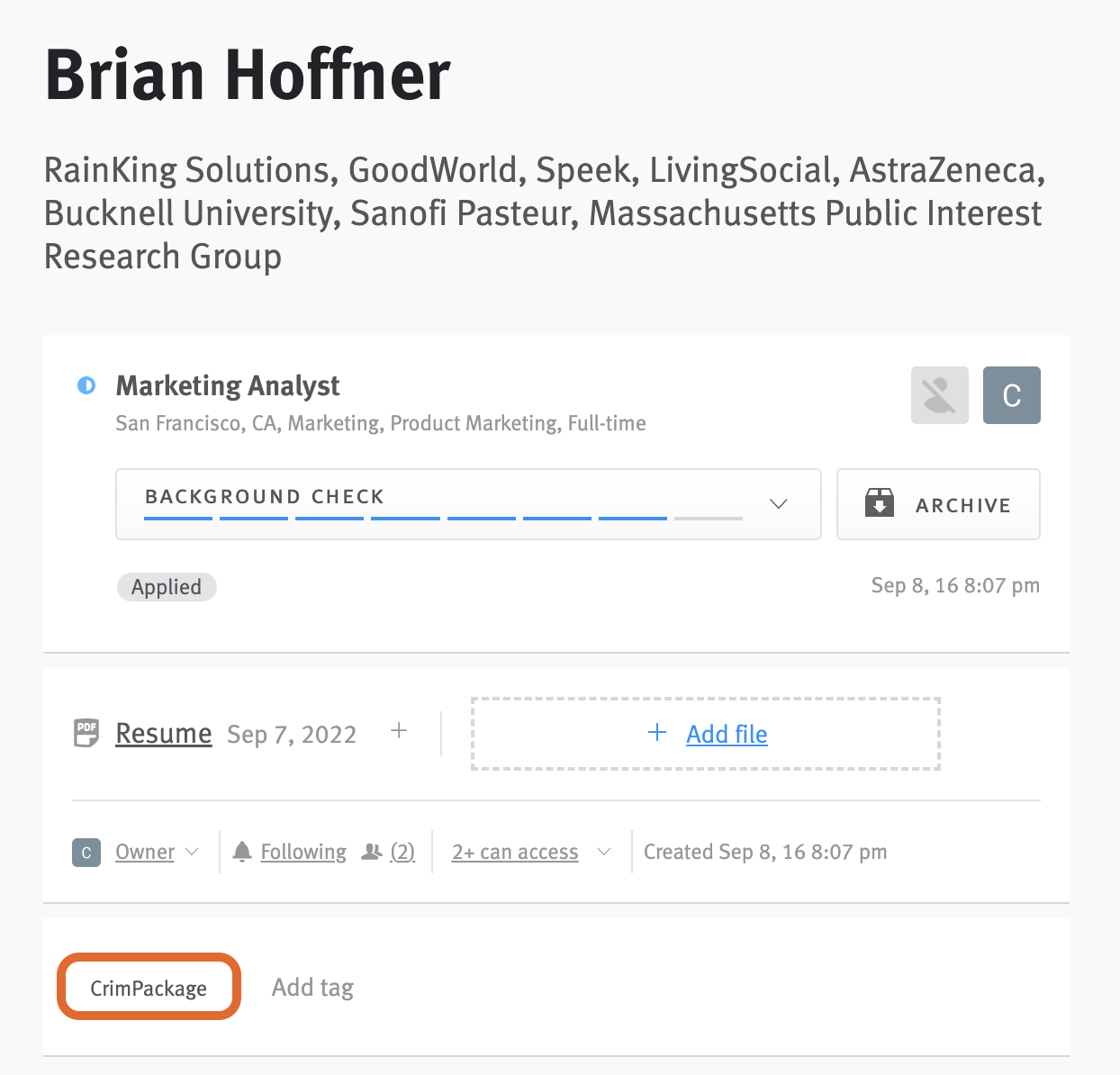Click the small C owner avatar
Viewport: 1120px width, 1075px height.
click(86, 853)
